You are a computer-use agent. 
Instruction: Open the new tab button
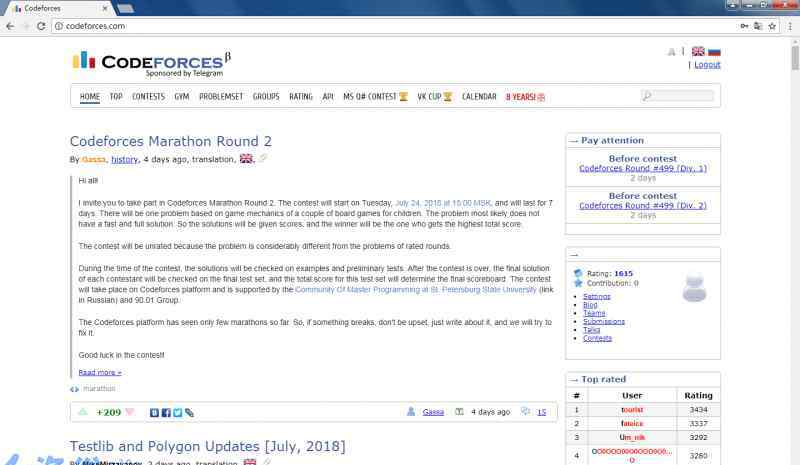[x=125, y=8]
